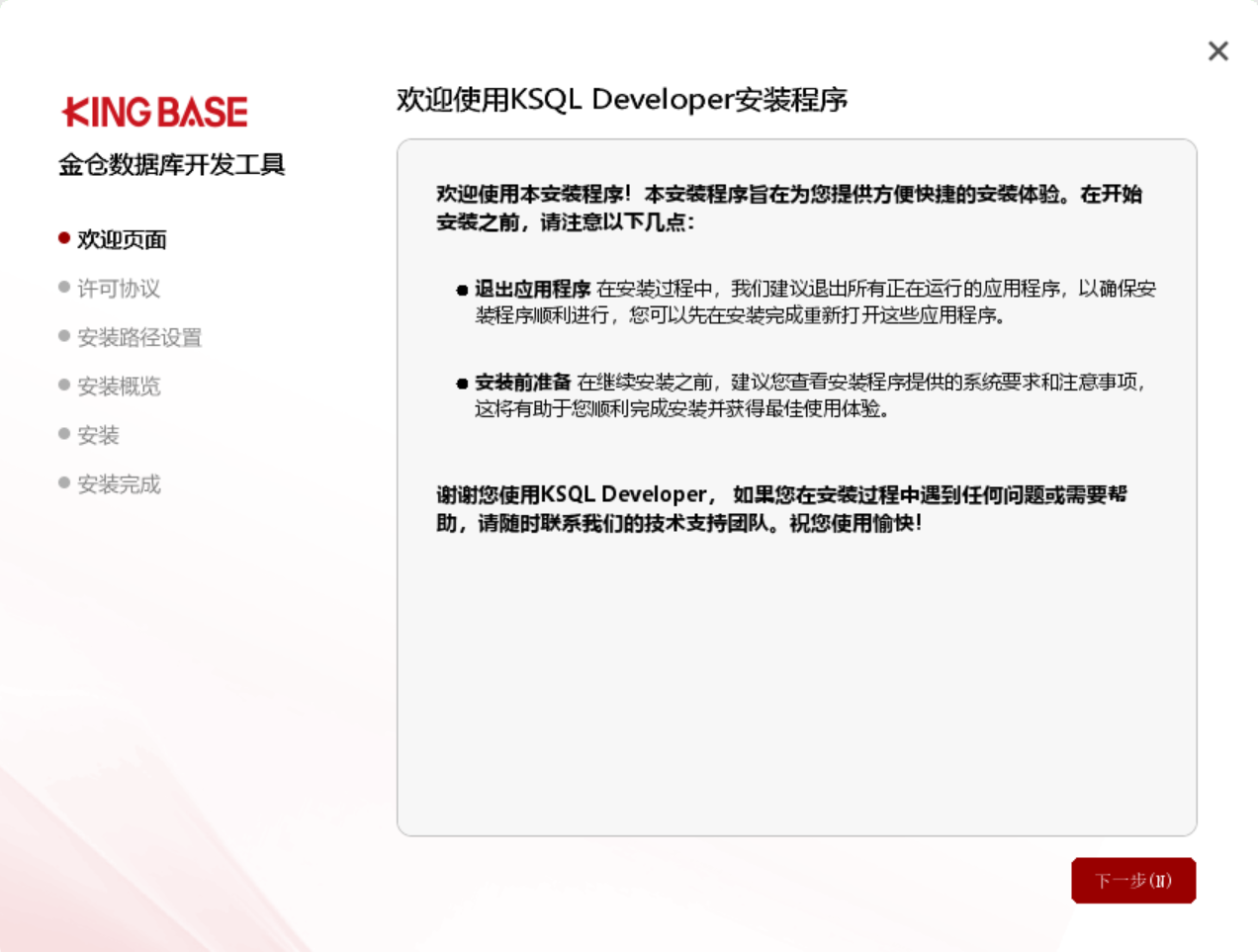Open the 安装路径设置 sidebar entry
Viewport: 1258px width, 952px height.
tap(138, 337)
